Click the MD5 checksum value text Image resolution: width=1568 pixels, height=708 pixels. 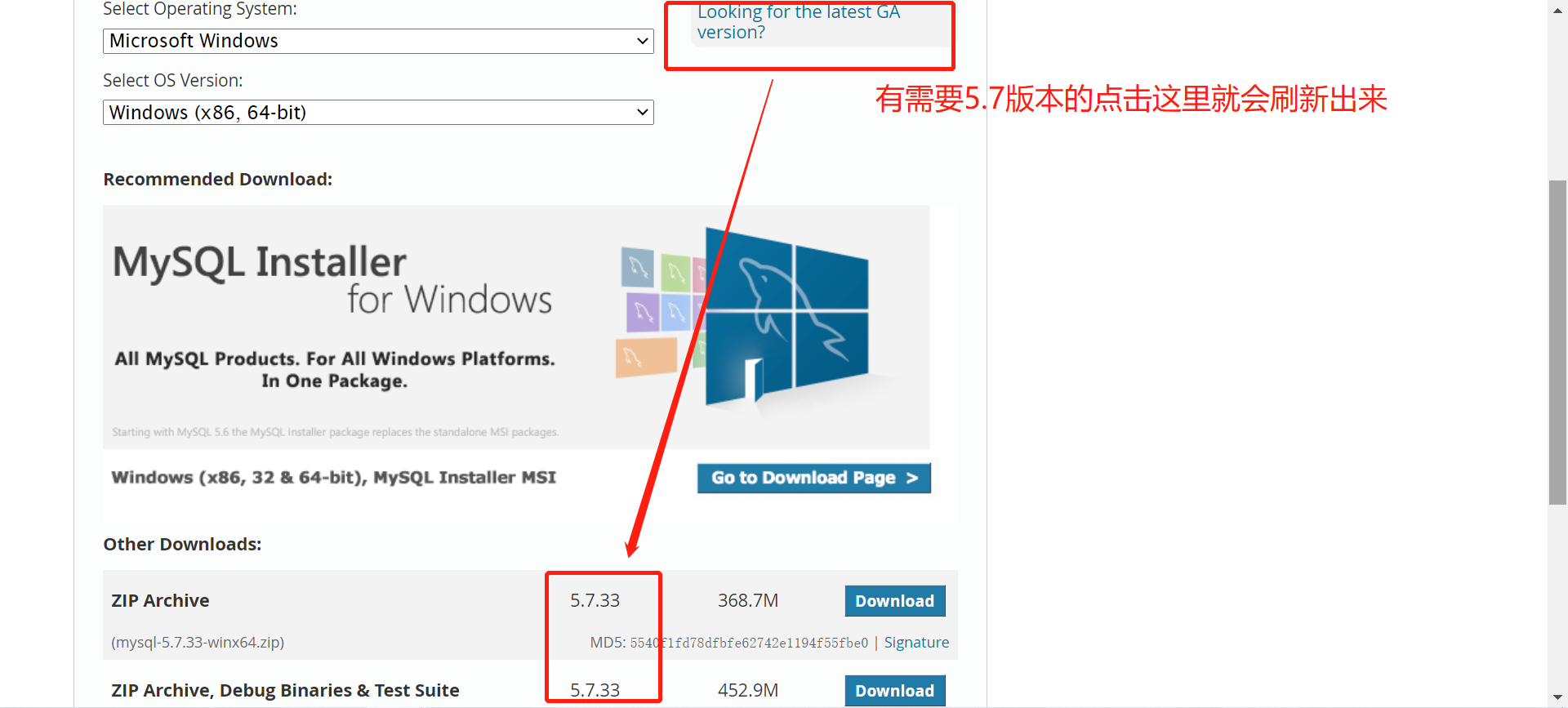click(x=749, y=643)
